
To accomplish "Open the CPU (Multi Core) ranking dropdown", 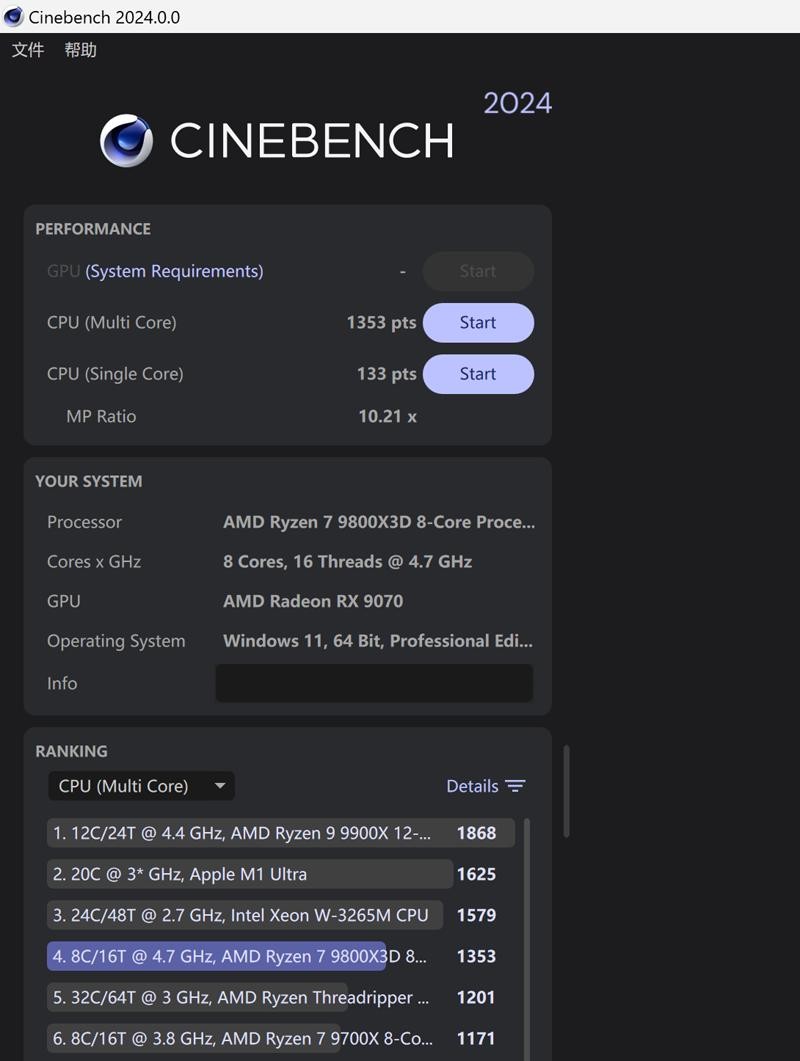I will tap(141, 786).
